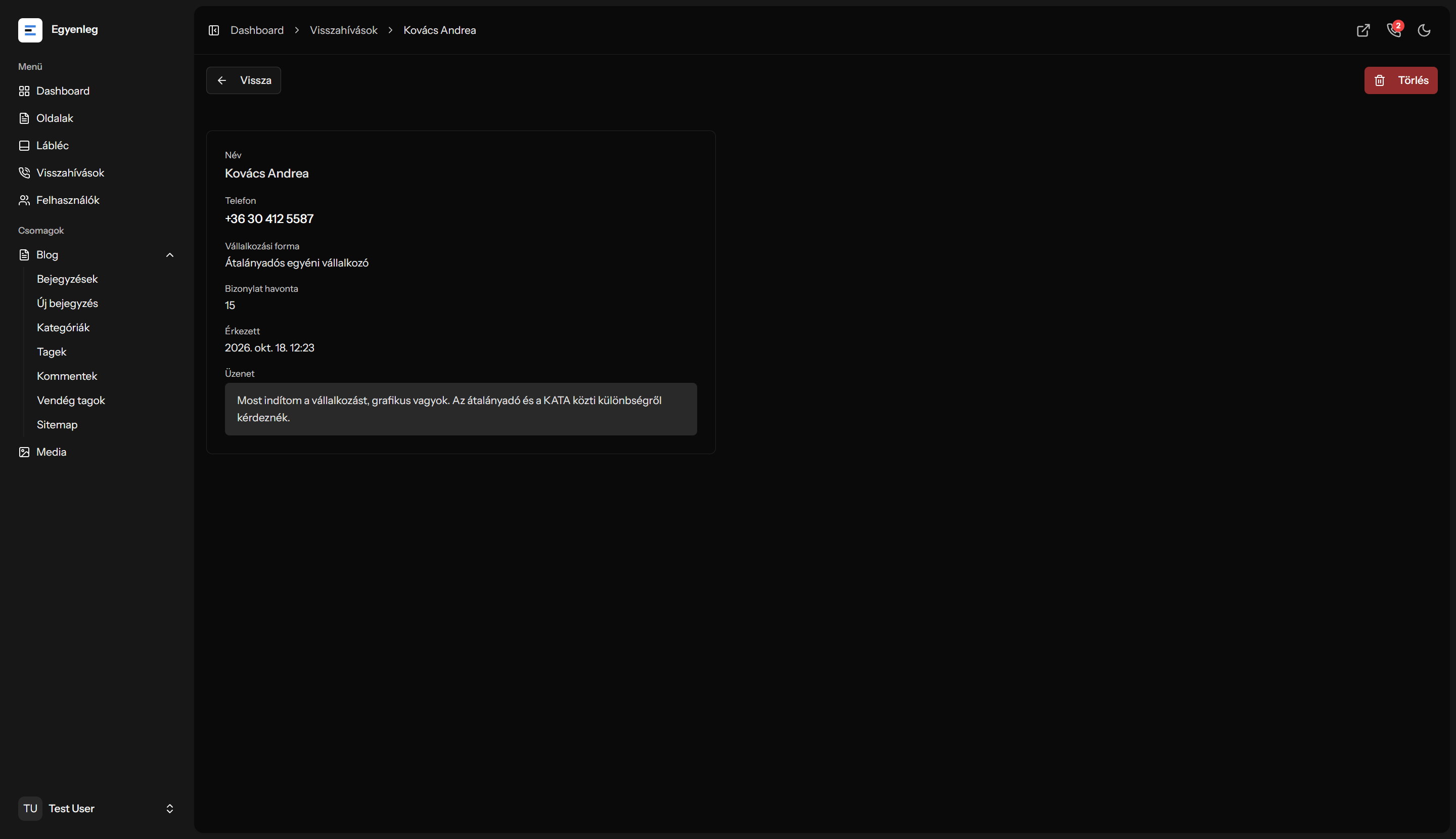Click Visszahívások in the breadcrumb
The image size is (1456, 839).
click(x=344, y=30)
